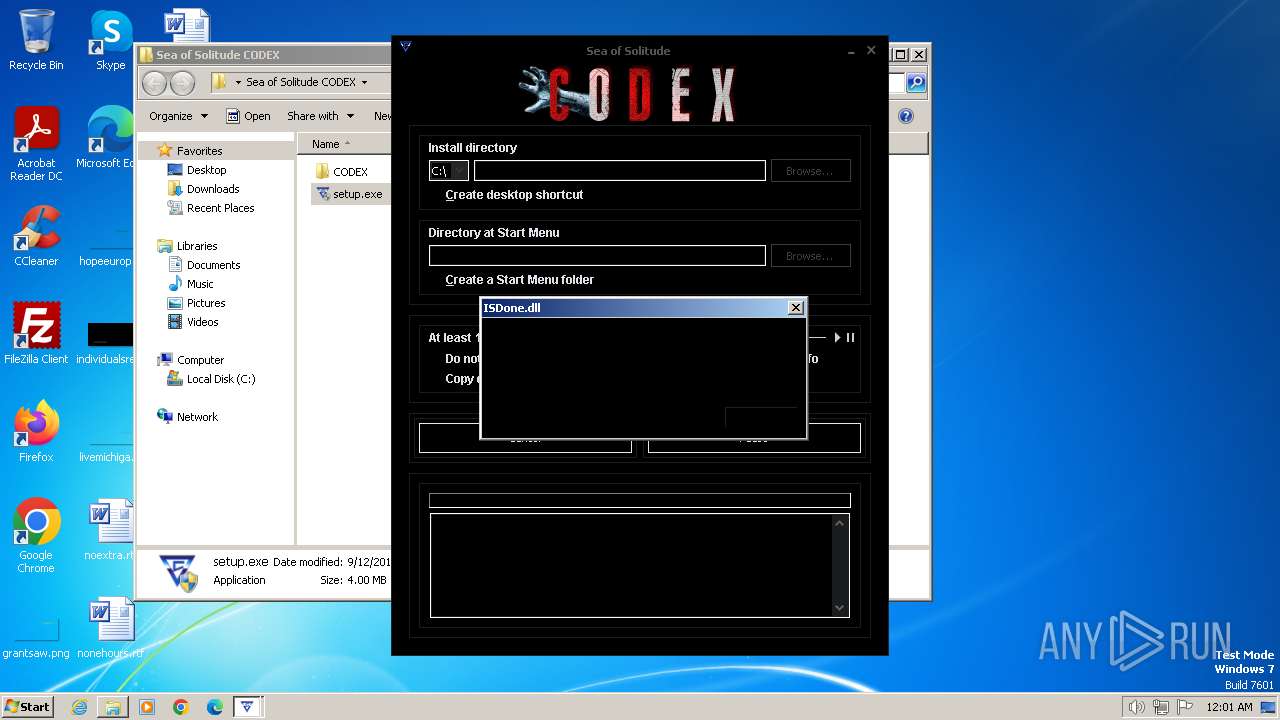
Task: Click the log box scroll-down arrow
Action: (840, 608)
